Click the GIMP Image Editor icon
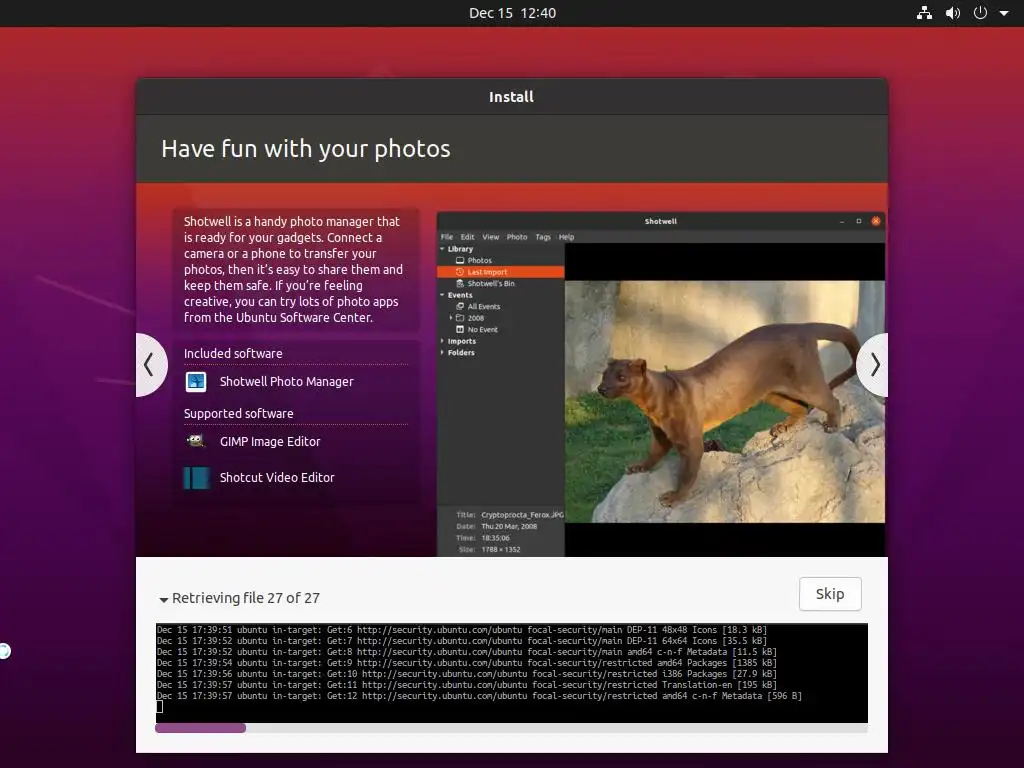 pos(196,441)
